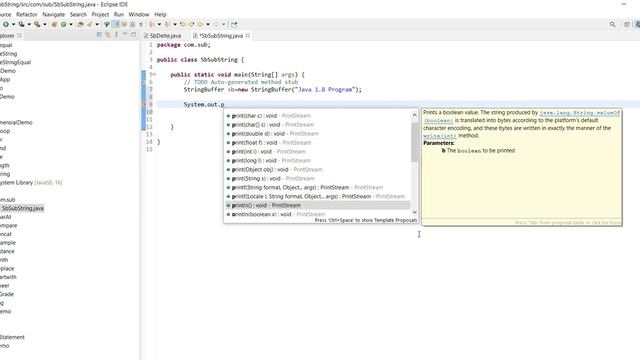Select print(double d) proposal

pyautogui.click(x=318, y=134)
